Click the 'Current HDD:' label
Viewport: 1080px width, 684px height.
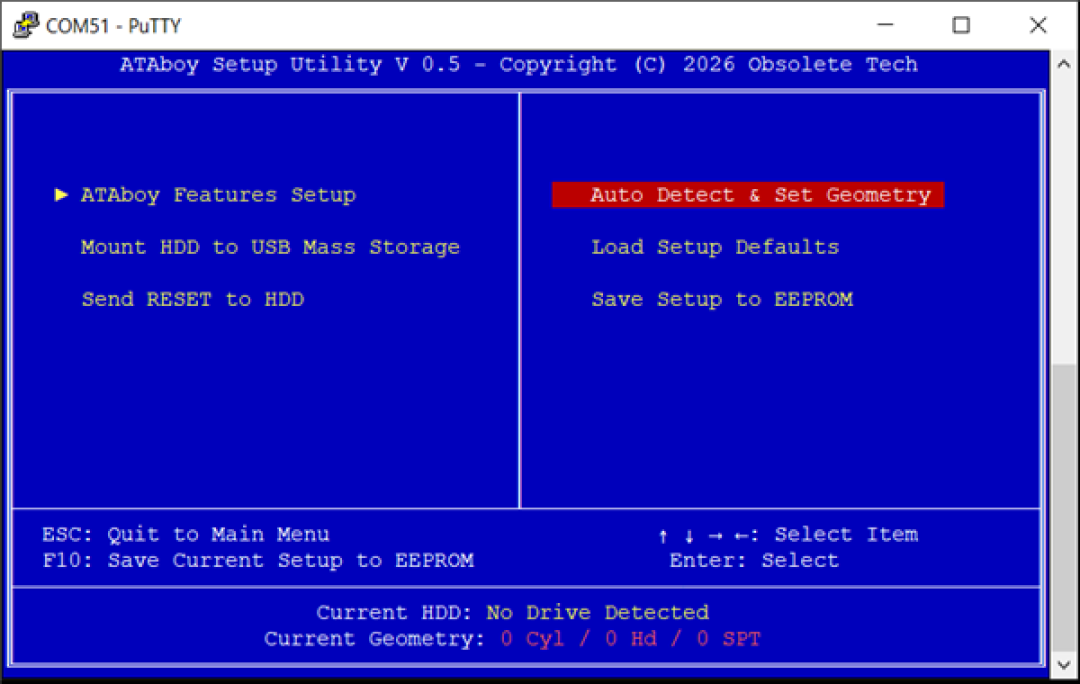tap(394, 612)
